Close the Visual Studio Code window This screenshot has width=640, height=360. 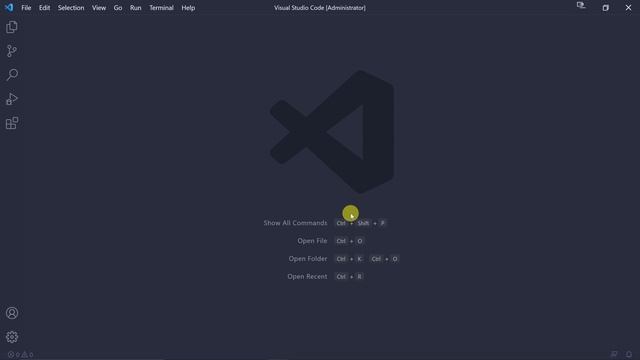click(x=628, y=8)
